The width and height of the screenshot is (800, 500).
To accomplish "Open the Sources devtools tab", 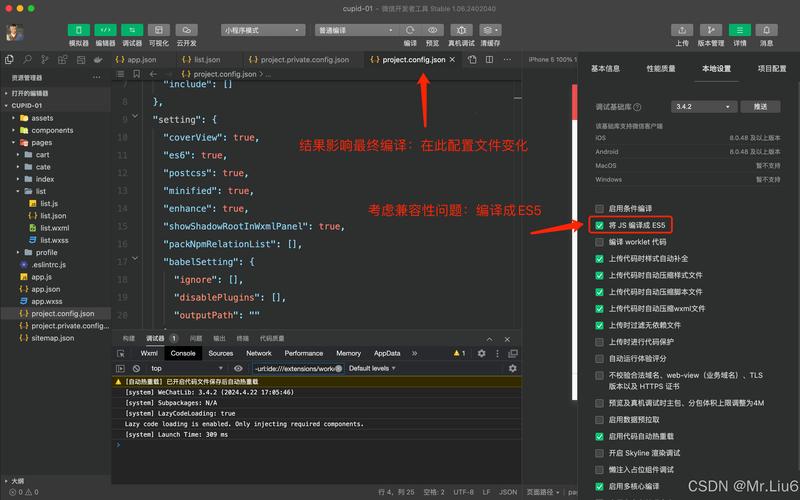I will pos(220,353).
